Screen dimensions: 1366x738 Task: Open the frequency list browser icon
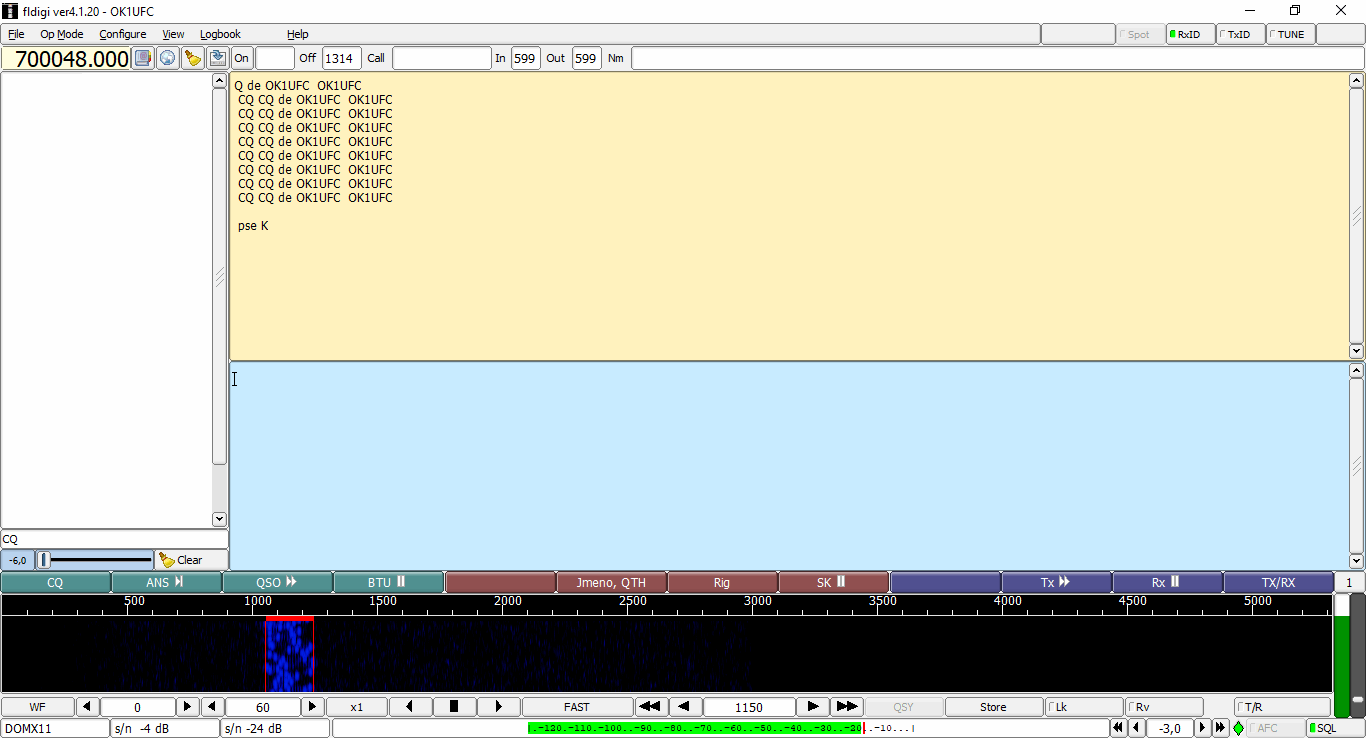(x=143, y=58)
